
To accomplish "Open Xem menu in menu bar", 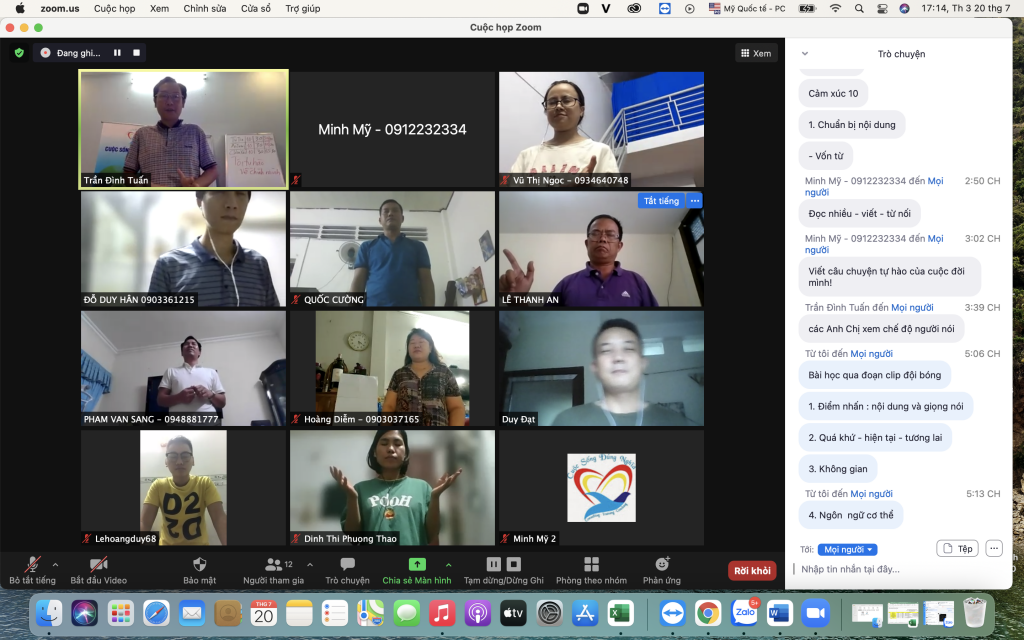I will point(159,8).
